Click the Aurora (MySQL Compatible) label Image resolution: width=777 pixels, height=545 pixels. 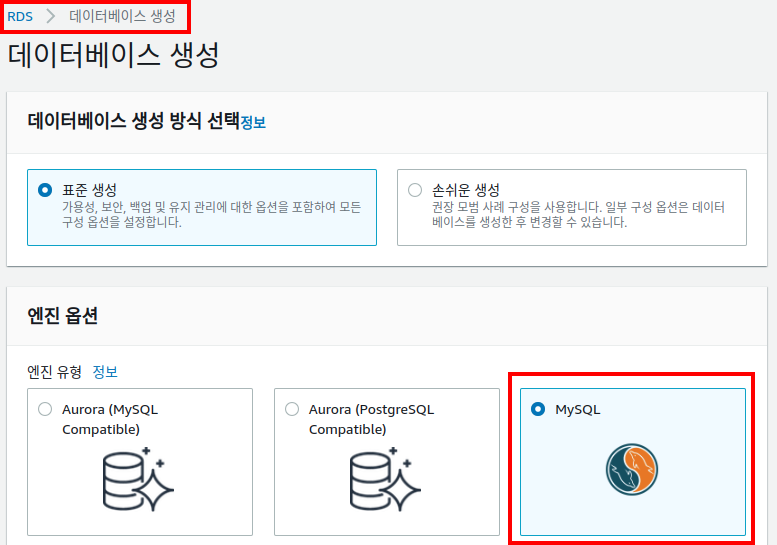click(x=110, y=419)
